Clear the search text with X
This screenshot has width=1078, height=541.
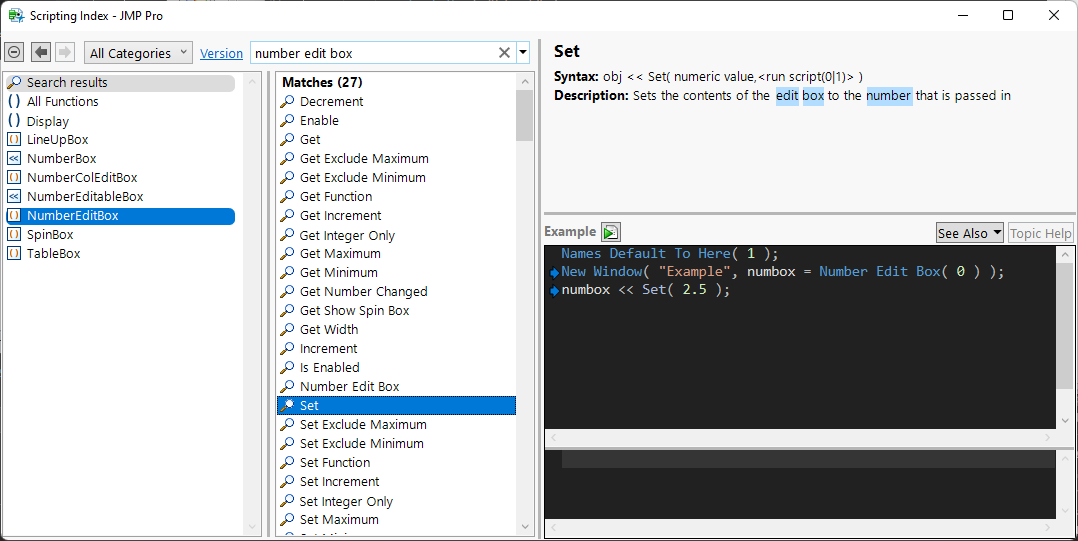pyautogui.click(x=504, y=53)
